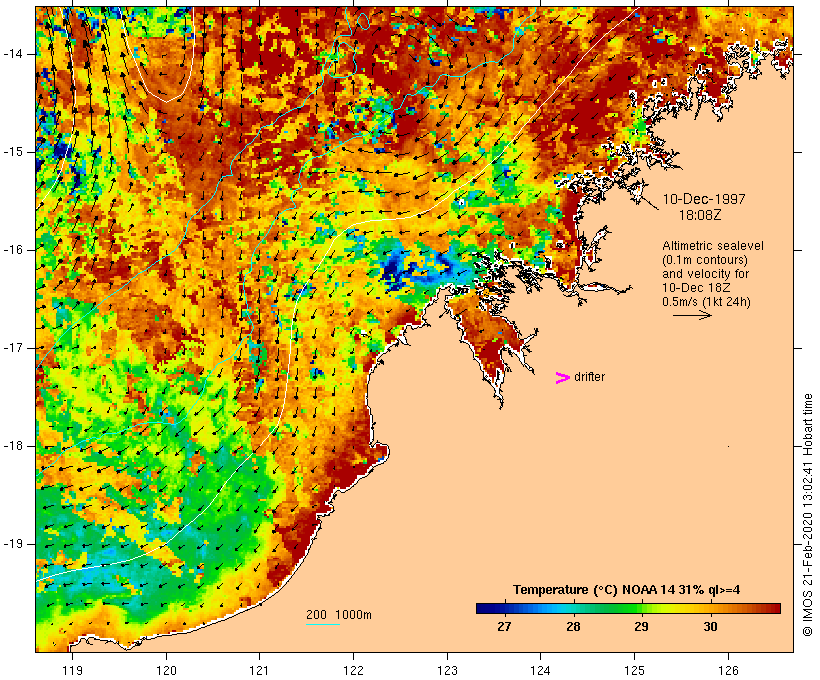Click the latitude label '-19'
Screen dimensions: 820x680
[13, 545]
